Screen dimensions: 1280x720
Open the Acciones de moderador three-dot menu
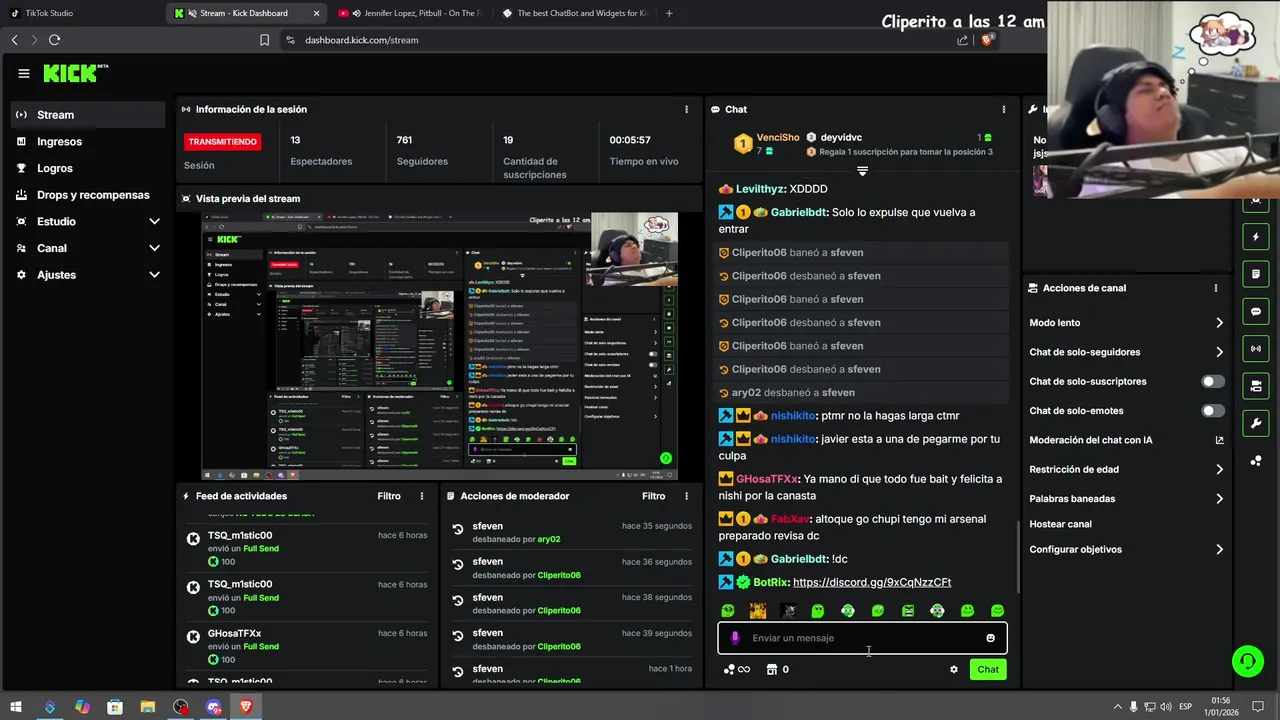point(686,496)
